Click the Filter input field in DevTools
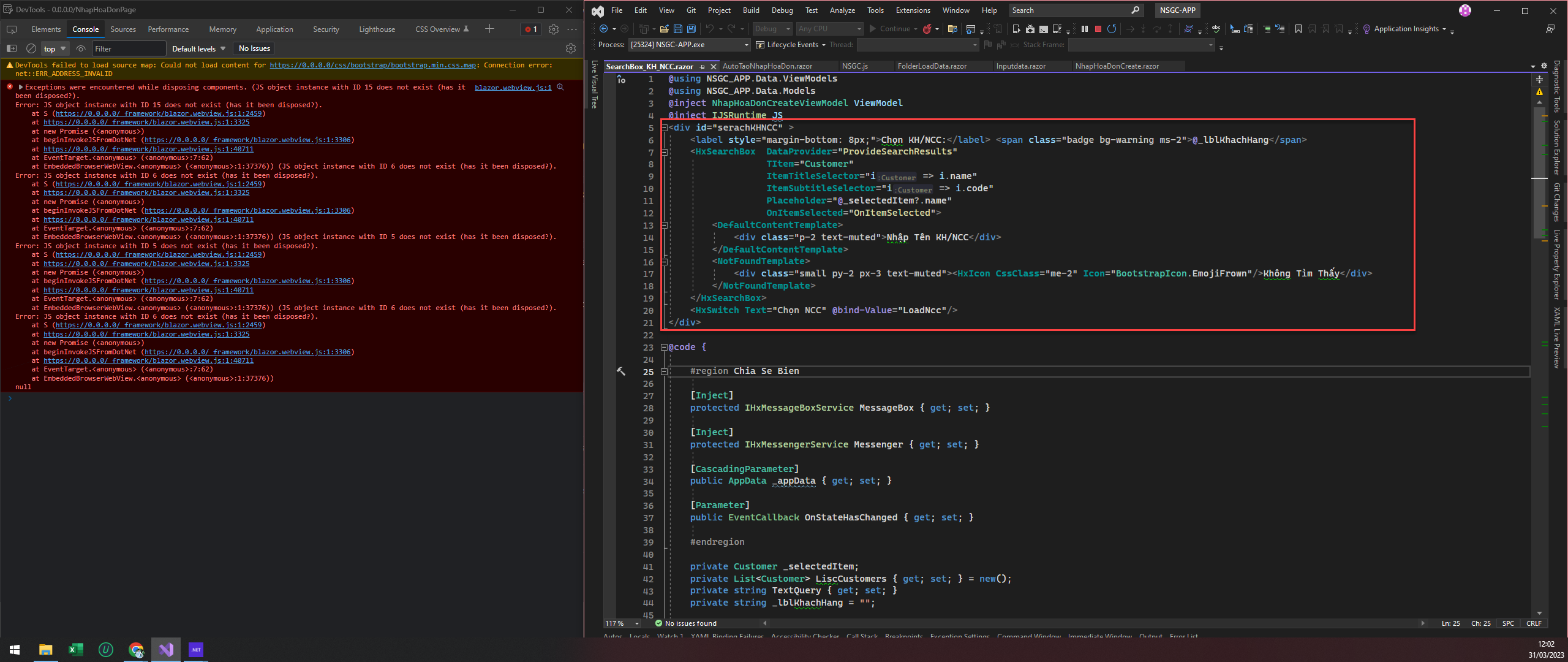 coord(129,48)
